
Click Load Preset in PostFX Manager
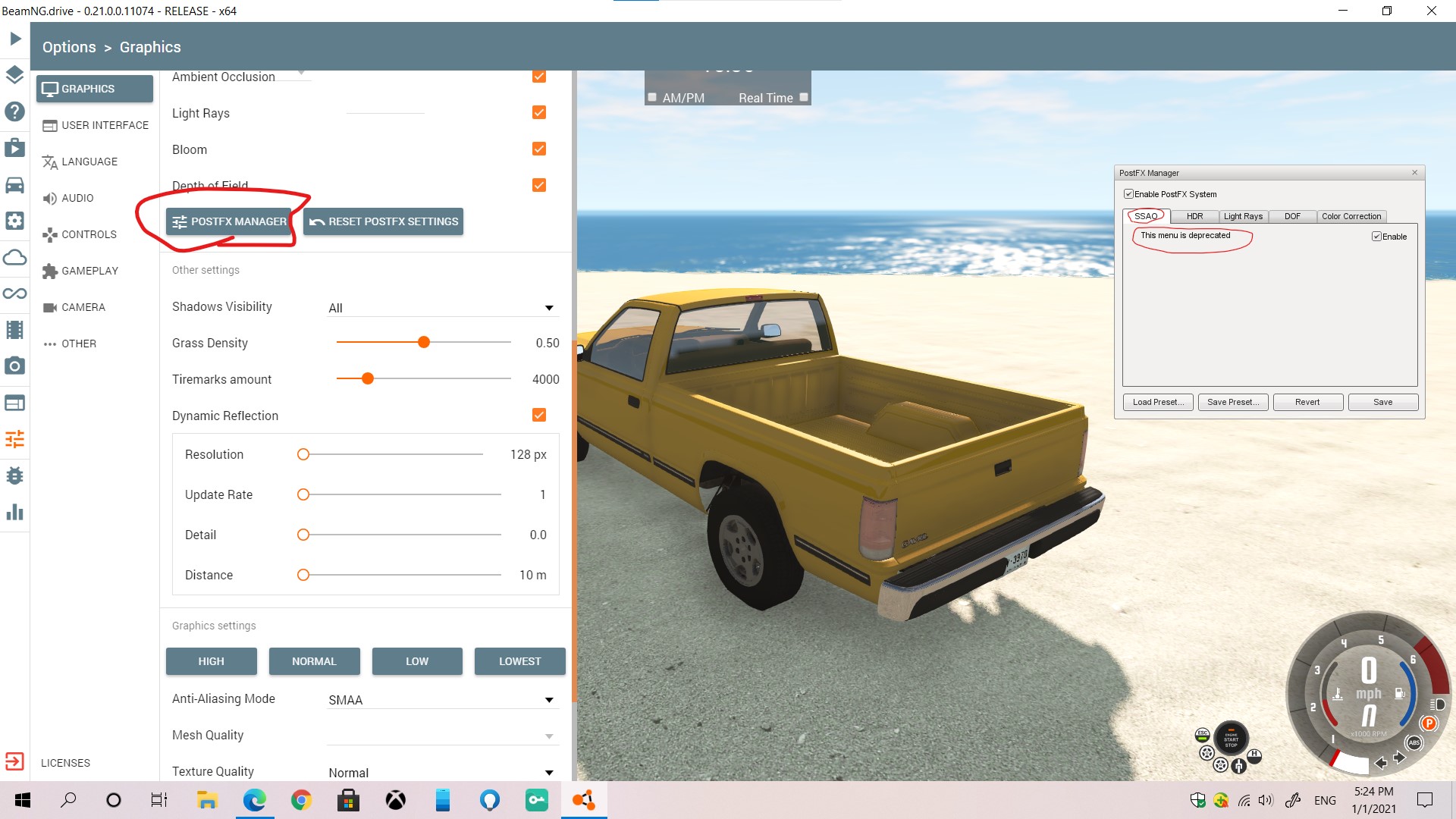(1158, 402)
